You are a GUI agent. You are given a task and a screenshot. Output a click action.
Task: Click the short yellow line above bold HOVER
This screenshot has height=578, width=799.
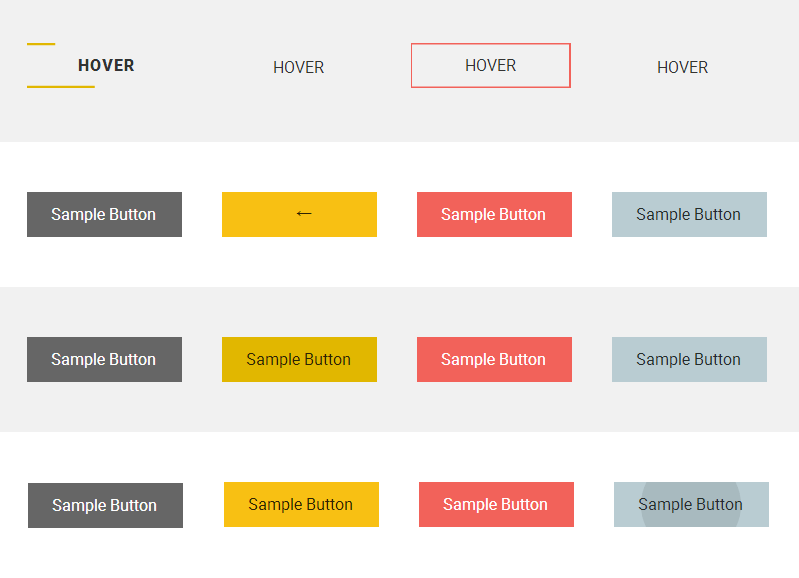[x=41, y=44]
